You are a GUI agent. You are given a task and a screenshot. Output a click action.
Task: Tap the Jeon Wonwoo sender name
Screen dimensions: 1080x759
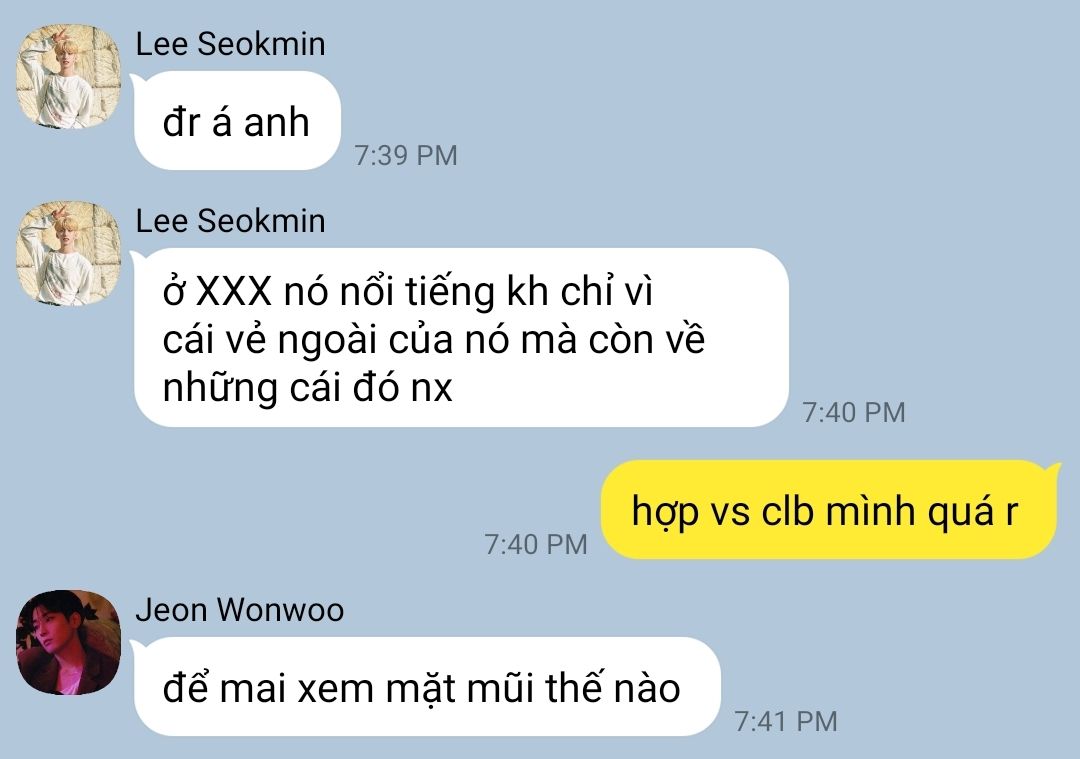tap(239, 610)
